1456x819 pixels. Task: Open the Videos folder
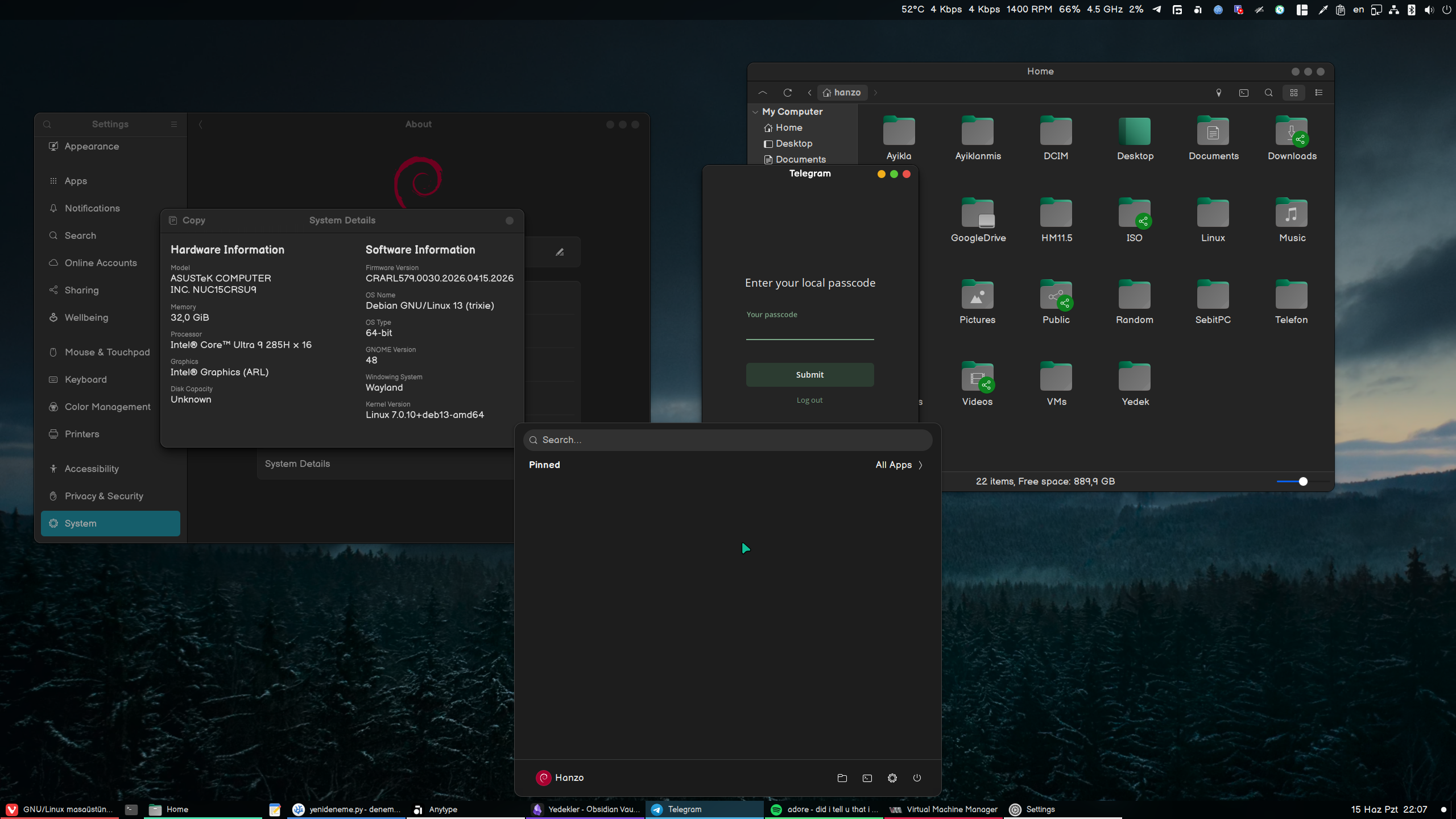tap(977, 384)
